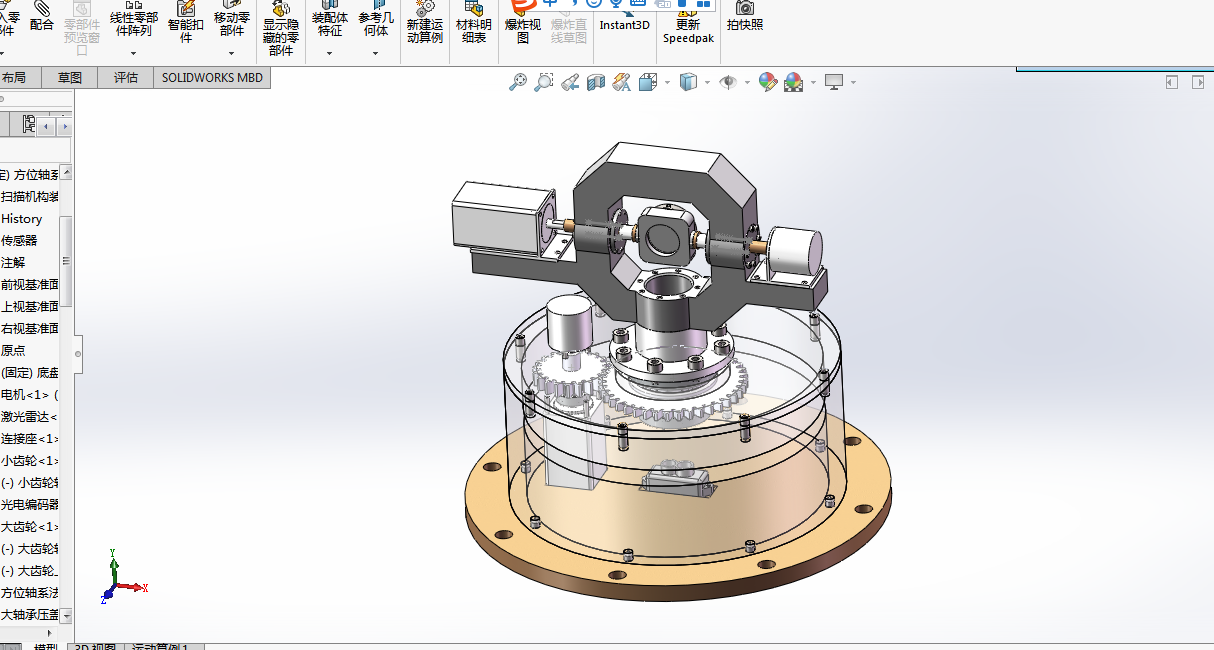Click the 新建运动算例 button

click(x=425, y=24)
